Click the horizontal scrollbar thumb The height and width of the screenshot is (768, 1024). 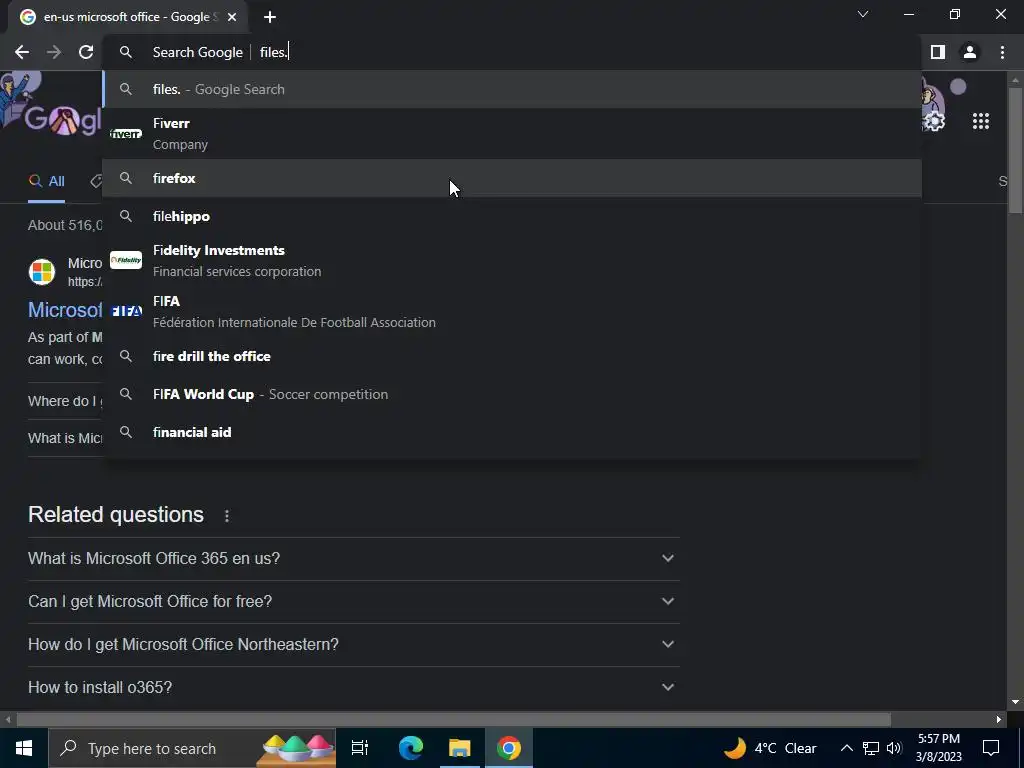click(x=454, y=720)
